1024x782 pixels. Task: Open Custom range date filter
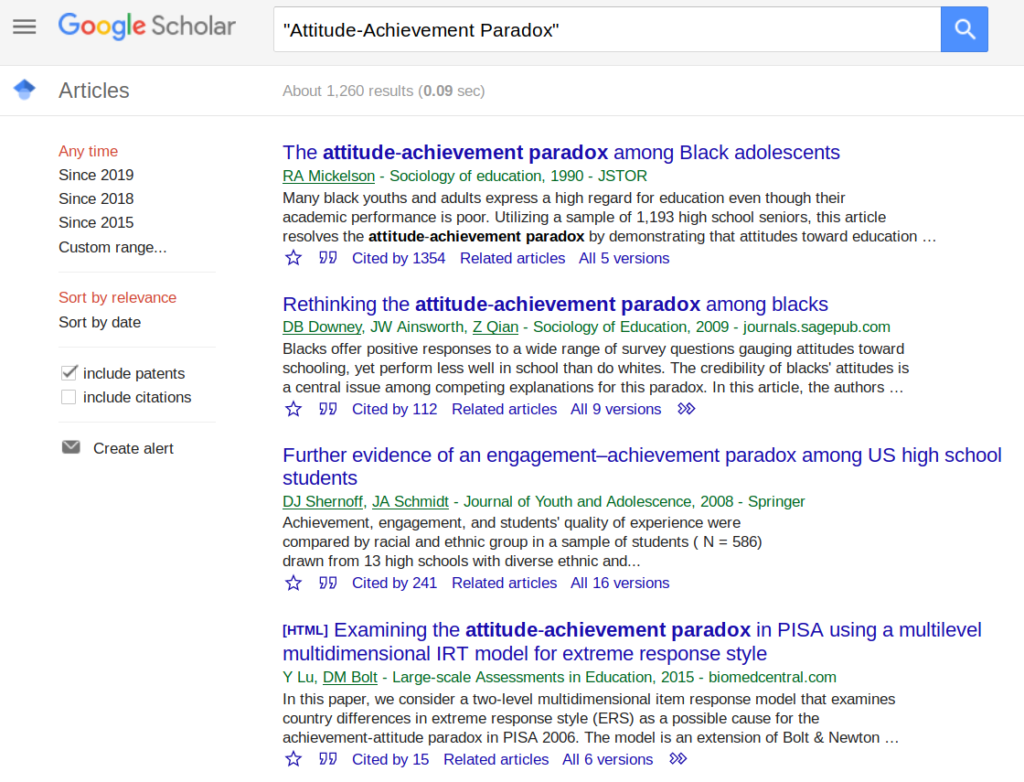pyautogui.click(x=112, y=248)
